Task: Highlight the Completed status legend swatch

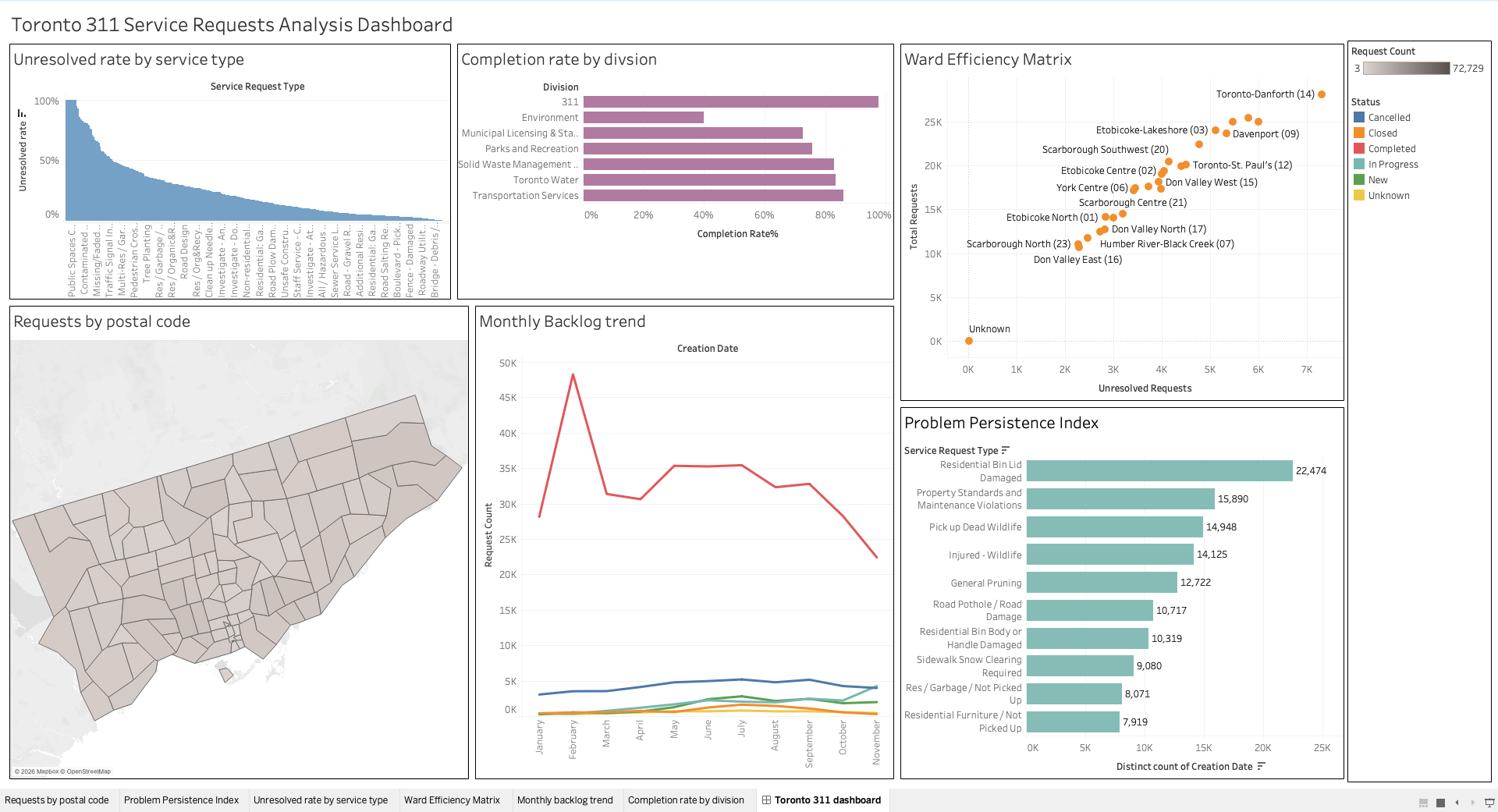Action: 1359,148
